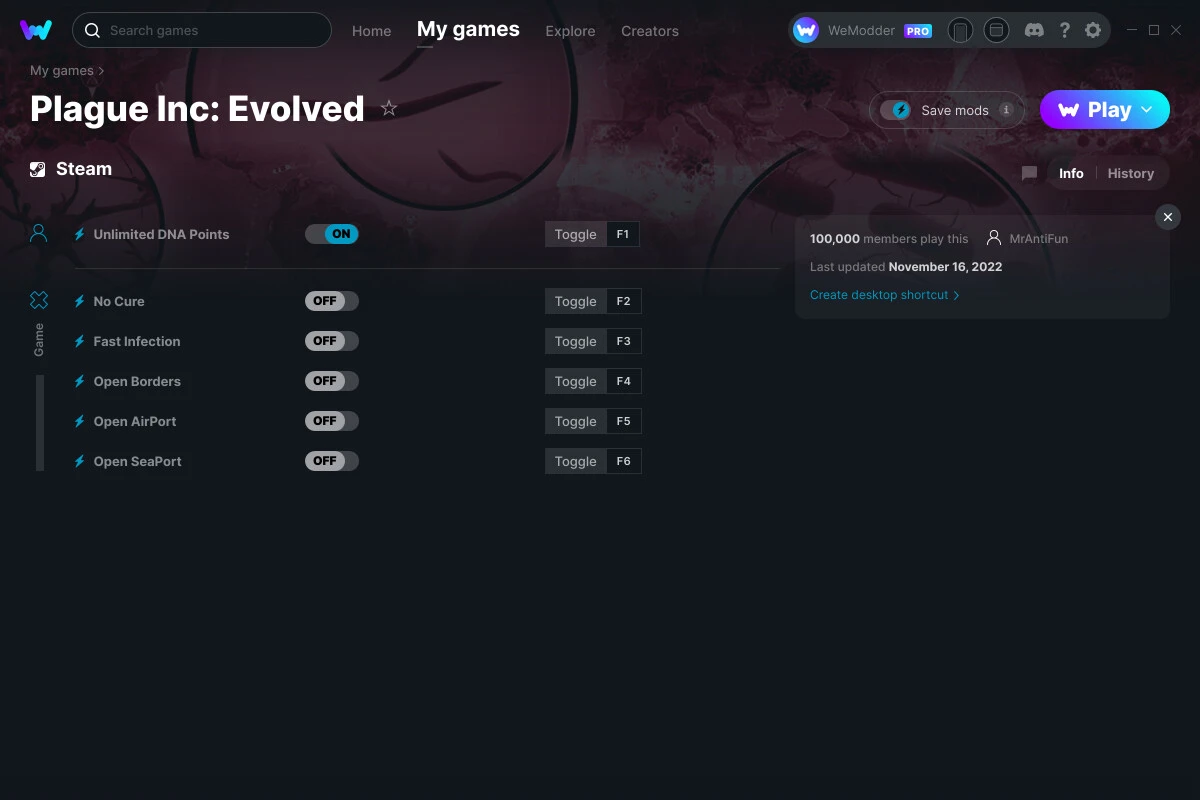Open settings with the gear icon
This screenshot has width=1200, height=800.
tap(1093, 30)
